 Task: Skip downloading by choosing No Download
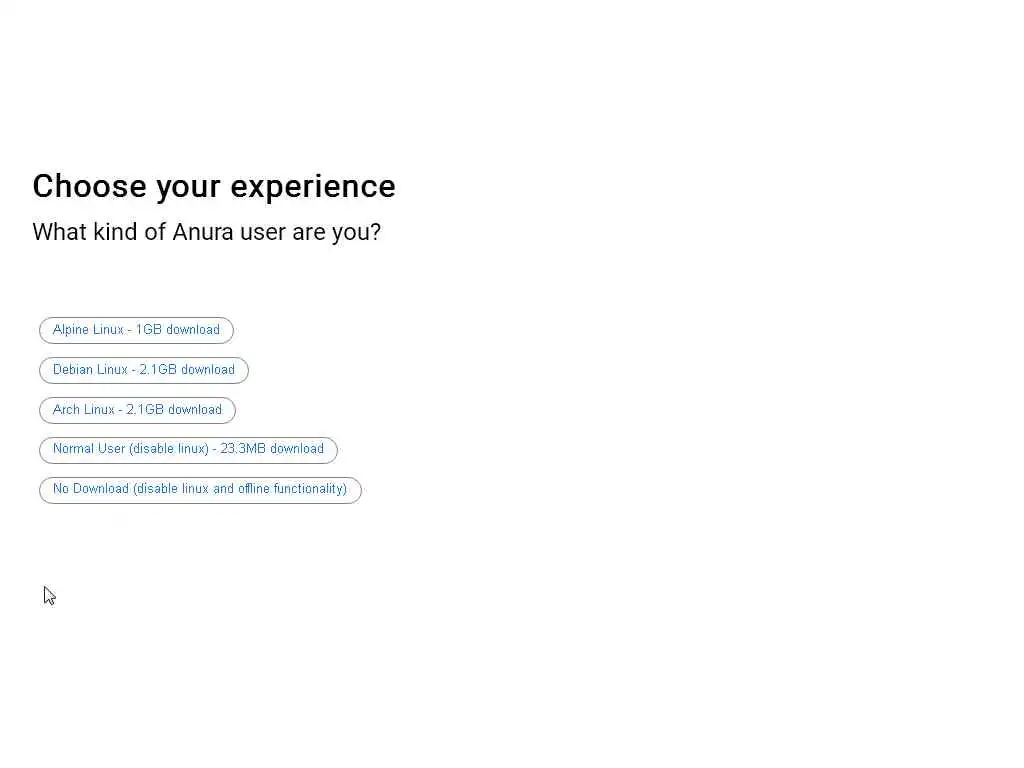[x=200, y=489]
